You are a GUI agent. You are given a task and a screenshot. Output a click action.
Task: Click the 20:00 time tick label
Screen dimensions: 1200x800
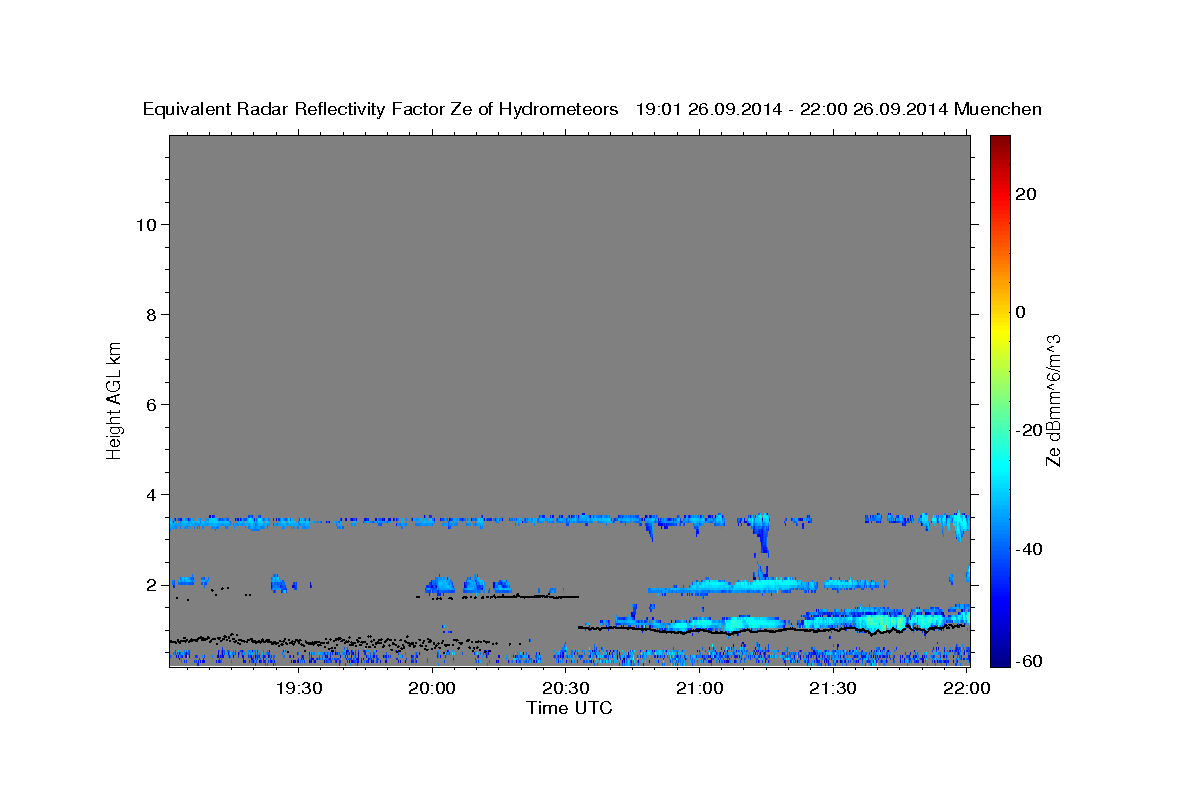click(432, 688)
